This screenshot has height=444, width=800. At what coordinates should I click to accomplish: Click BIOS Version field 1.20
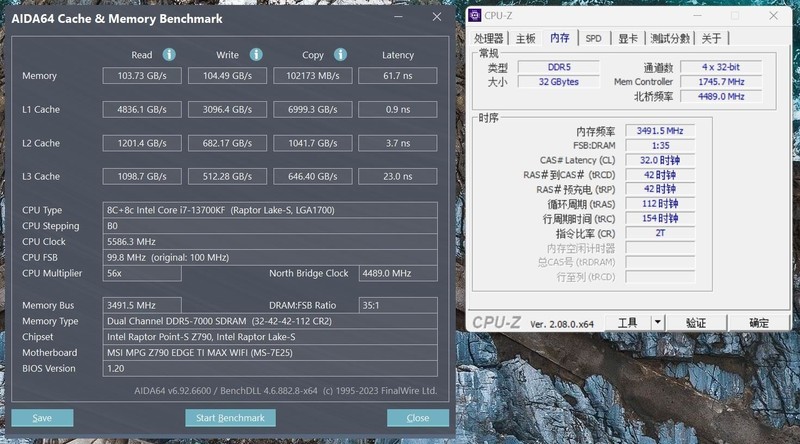tap(270, 368)
